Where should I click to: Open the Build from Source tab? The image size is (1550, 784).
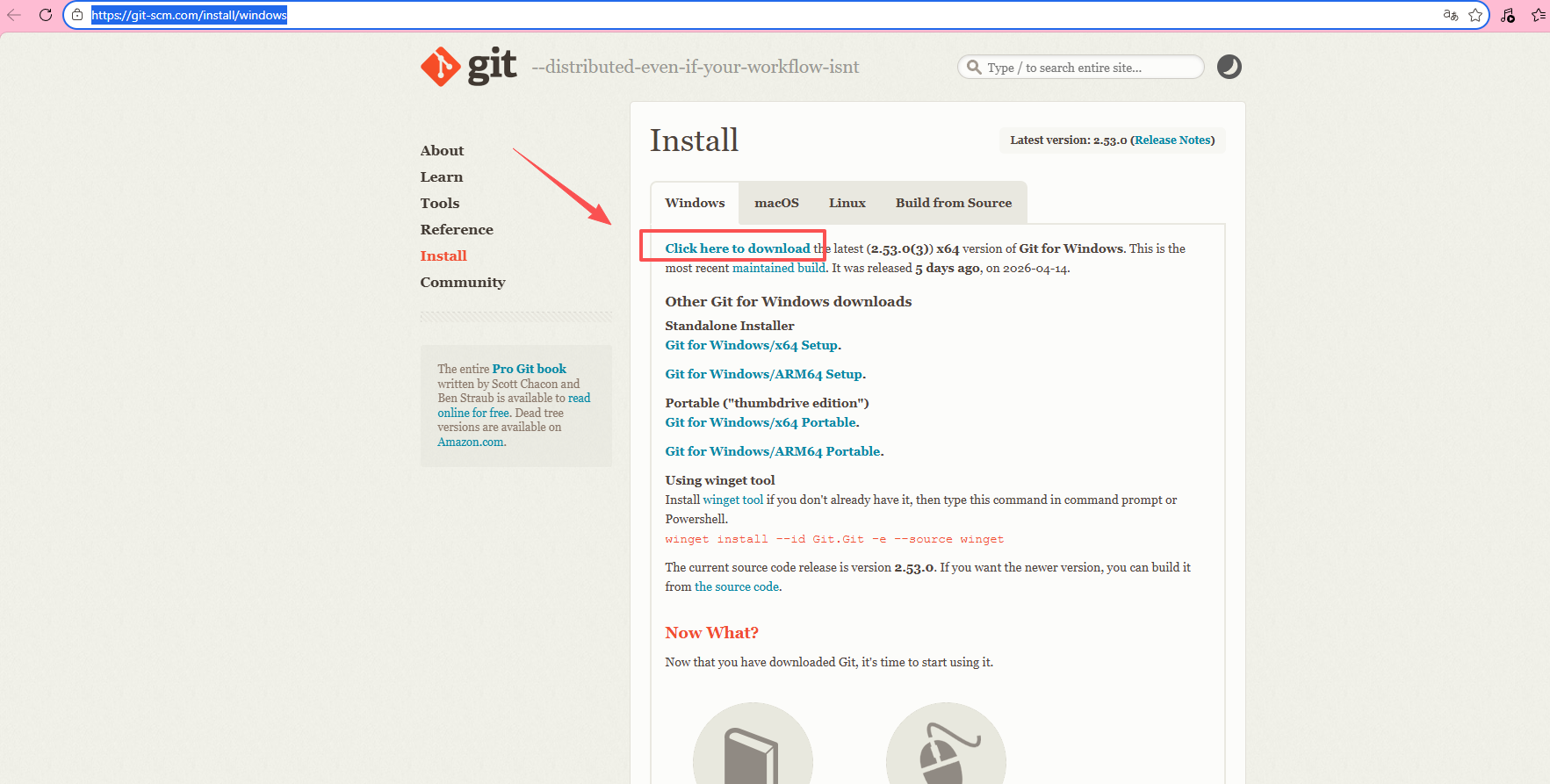954,203
